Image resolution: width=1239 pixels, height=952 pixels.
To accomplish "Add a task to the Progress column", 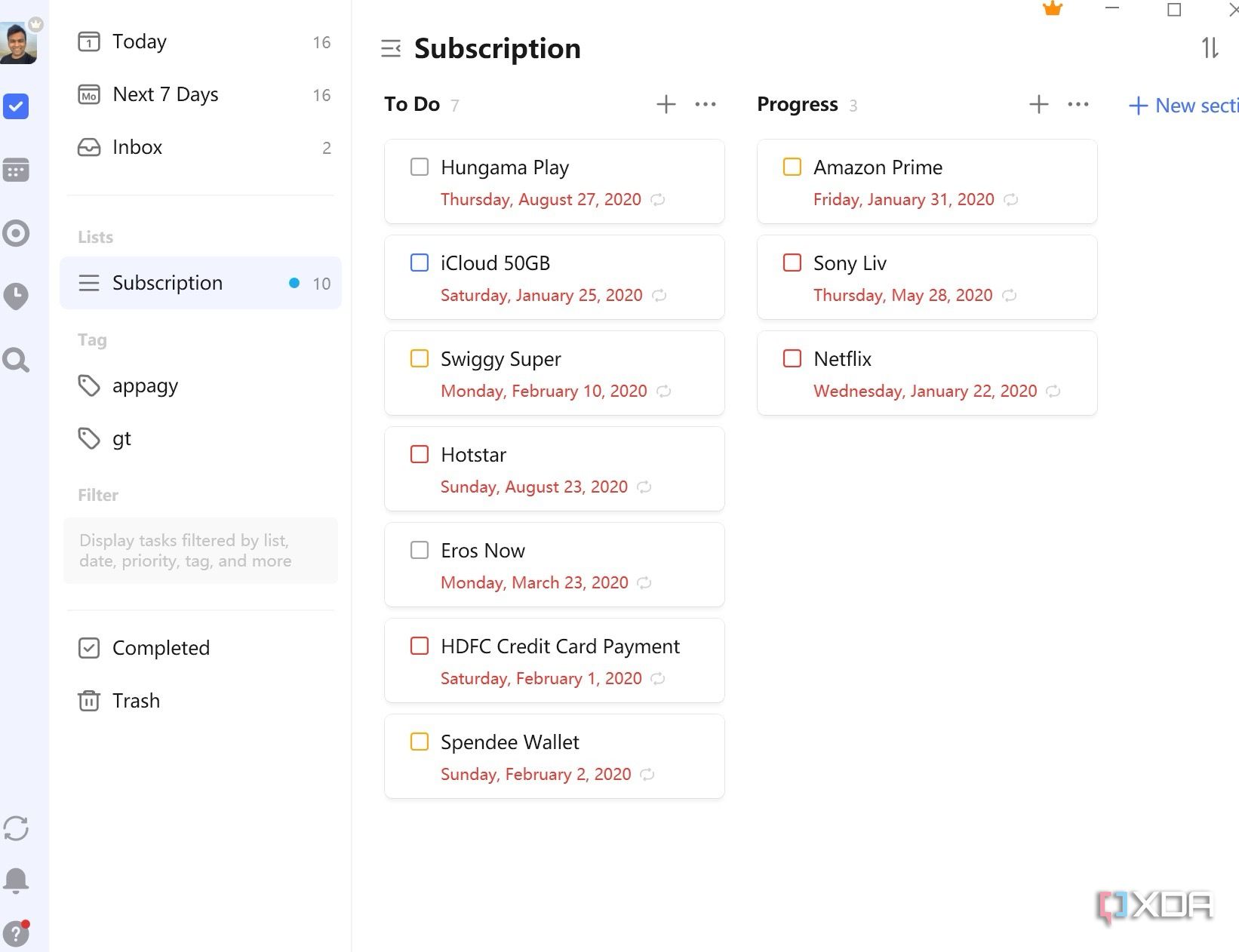I will (1039, 104).
